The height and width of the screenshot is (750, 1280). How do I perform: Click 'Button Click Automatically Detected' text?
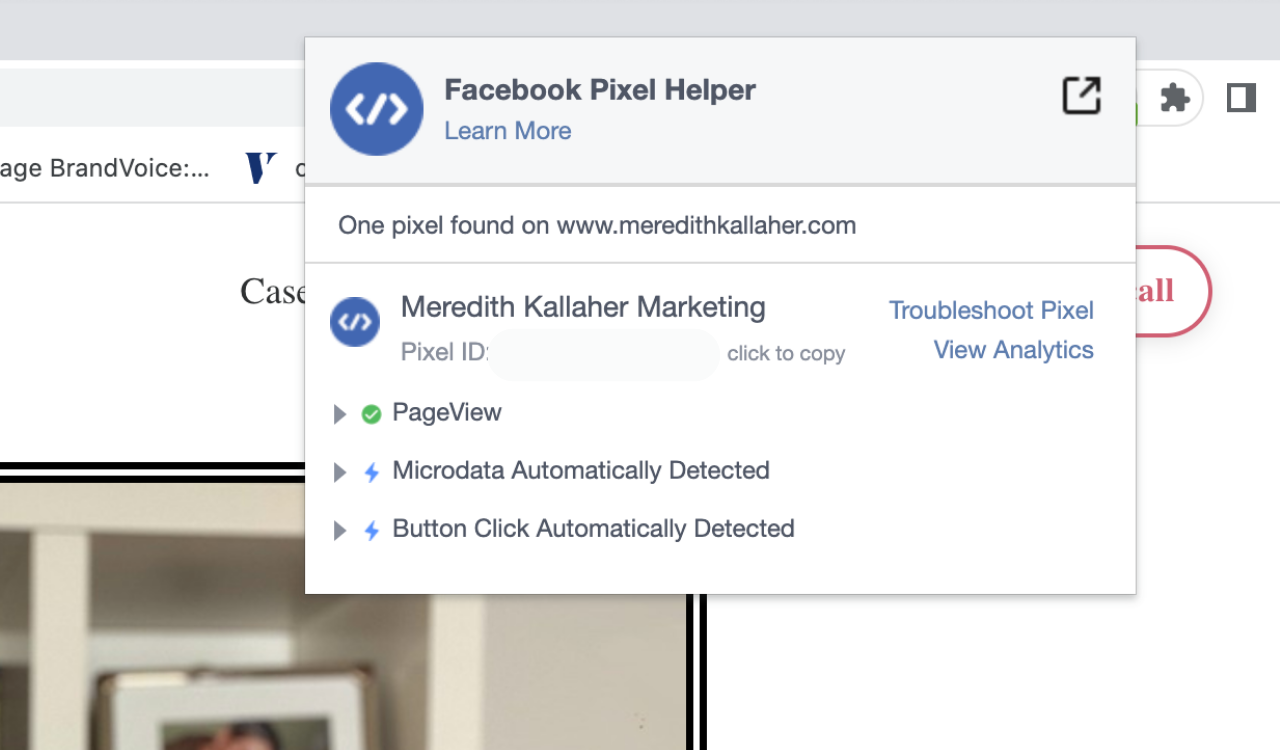coord(593,529)
